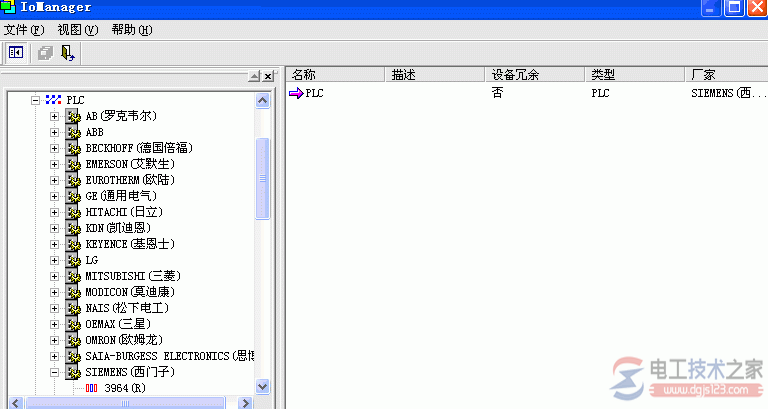Click the gear icon beside BECKHOFF(德国倍福)
Screen dimensions: 768x409
[73, 148]
